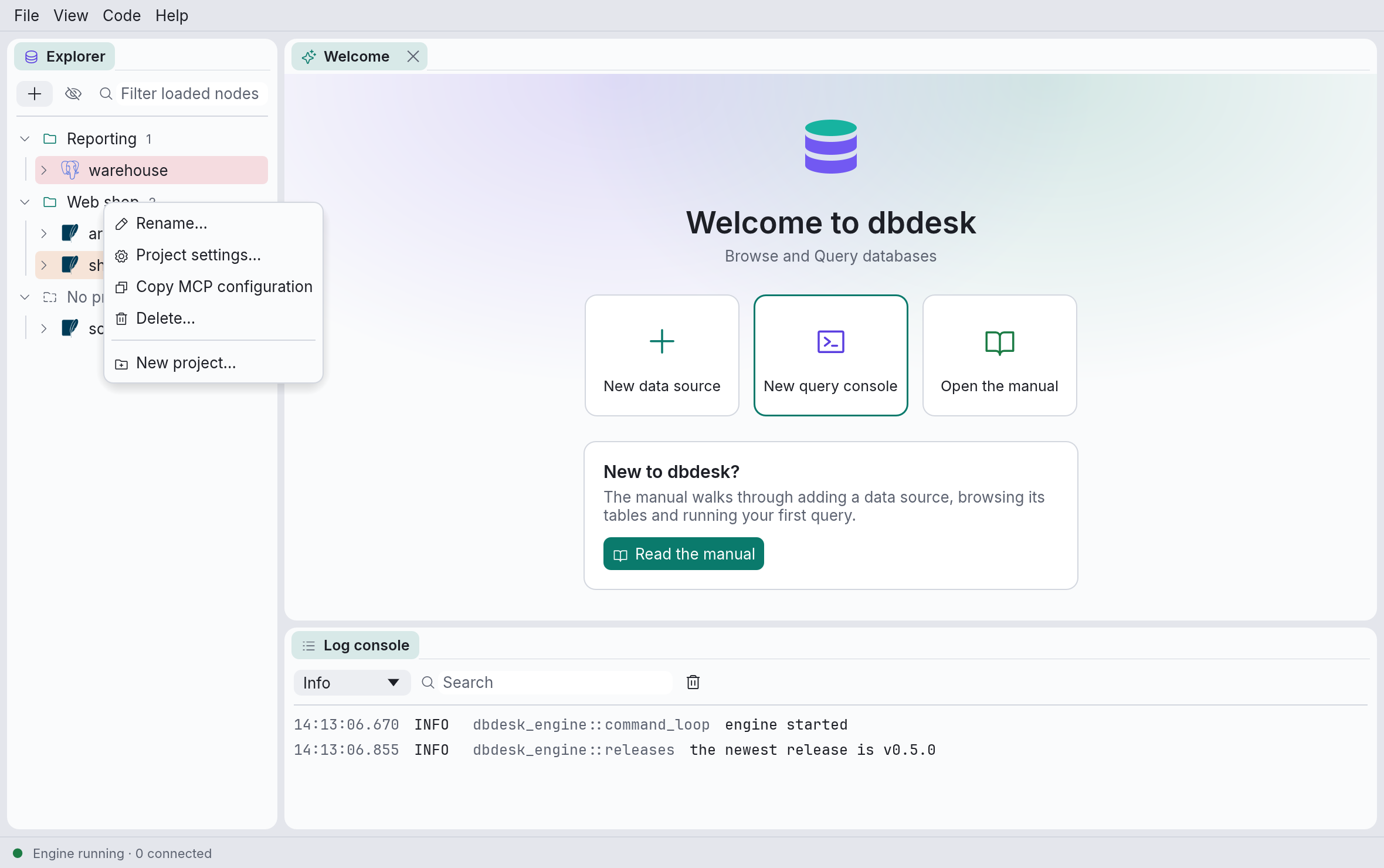Click the Reporting folder icon

[50, 139]
